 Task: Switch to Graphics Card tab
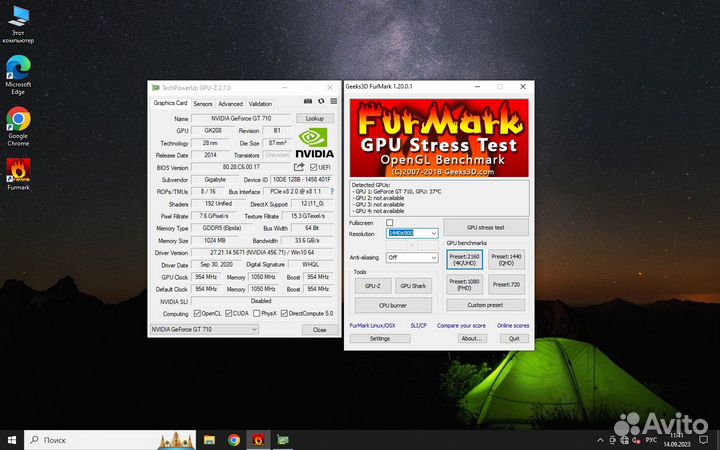tap(170, 103)
